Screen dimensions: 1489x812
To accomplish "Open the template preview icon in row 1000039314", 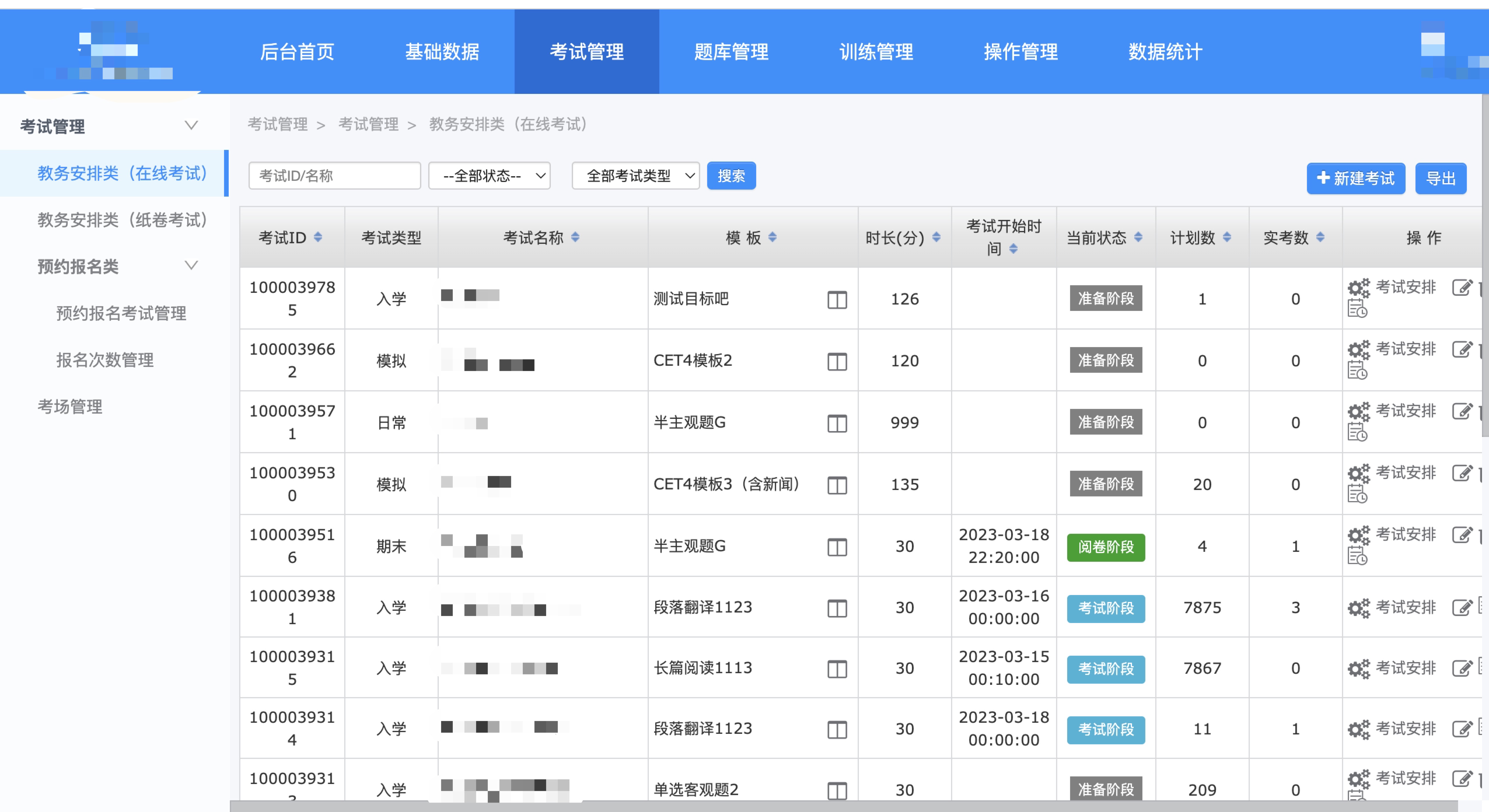I will coord(837,730).
